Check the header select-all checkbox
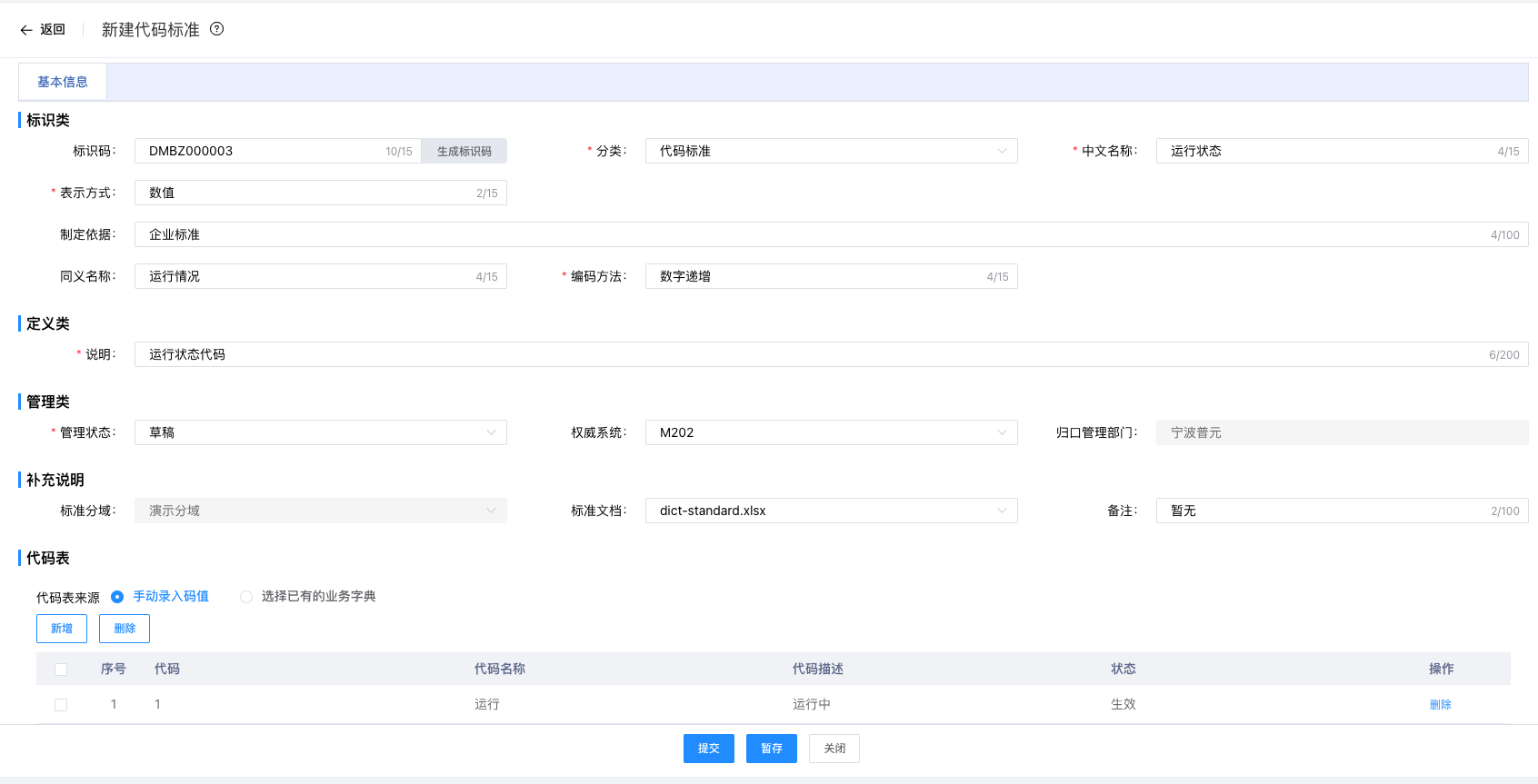This screenshot has height=784, width=1538. pos(61,670)
